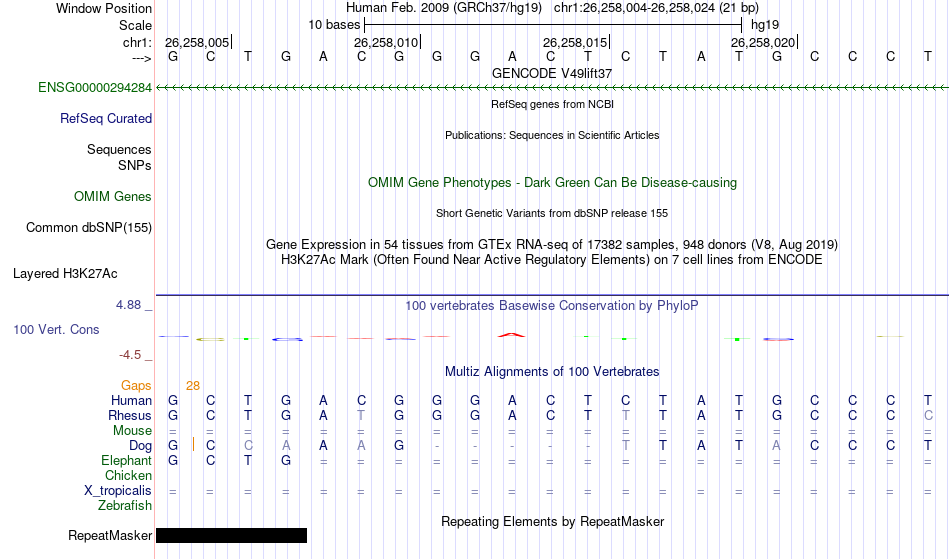Click the RepeatMasker track label
This screenshot has width=950, height=559.
click(x=110, y=535)
